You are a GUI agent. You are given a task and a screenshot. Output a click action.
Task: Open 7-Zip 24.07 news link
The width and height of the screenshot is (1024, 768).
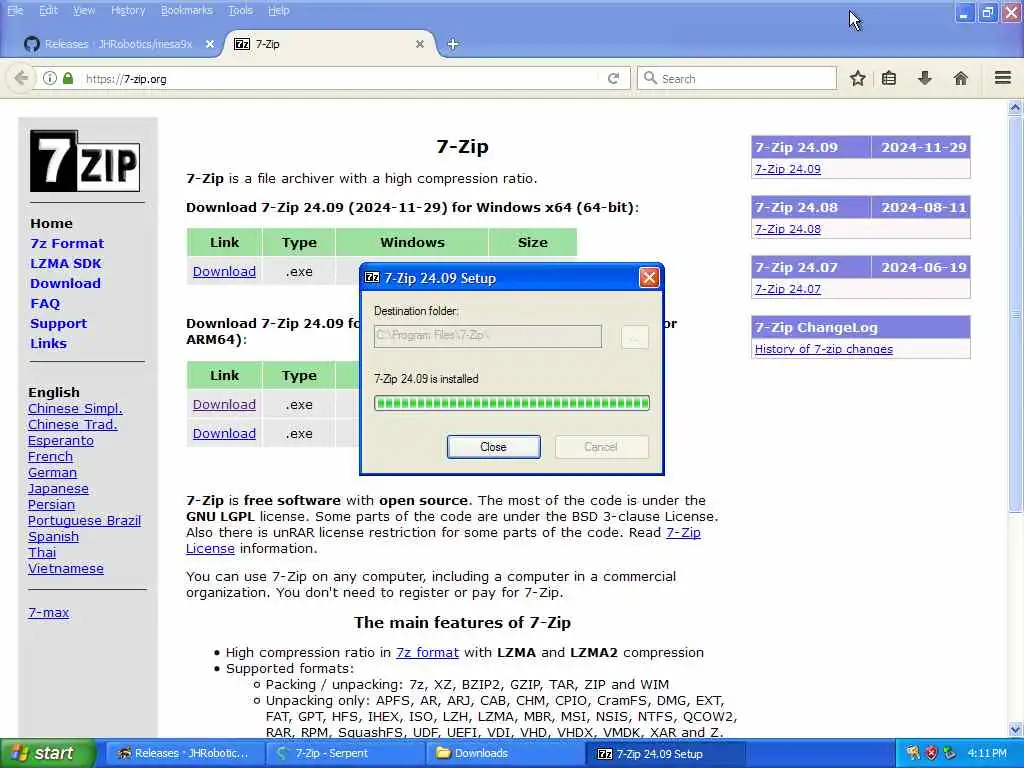point(788,289)
